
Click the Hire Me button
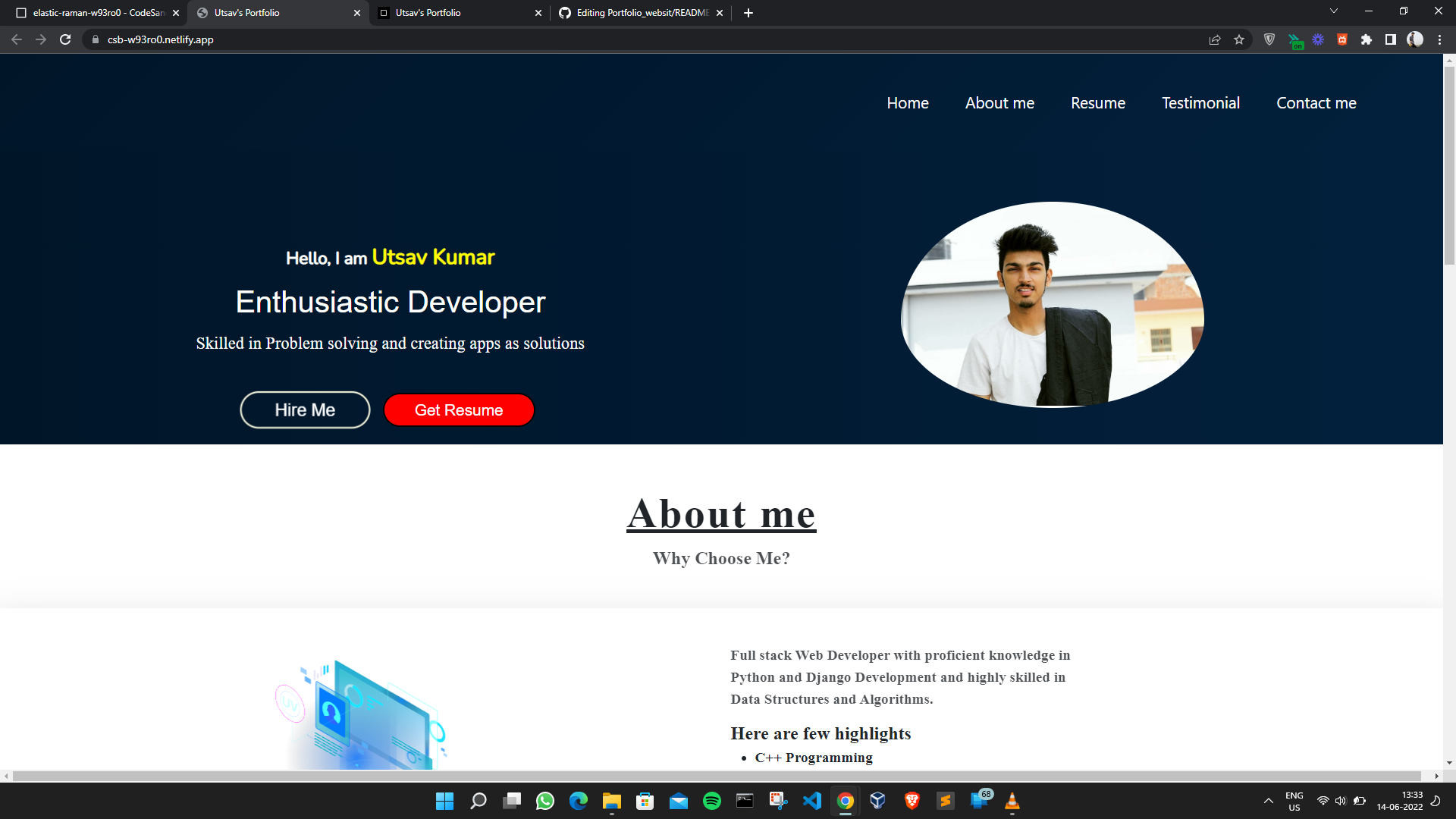click(305, 409)
